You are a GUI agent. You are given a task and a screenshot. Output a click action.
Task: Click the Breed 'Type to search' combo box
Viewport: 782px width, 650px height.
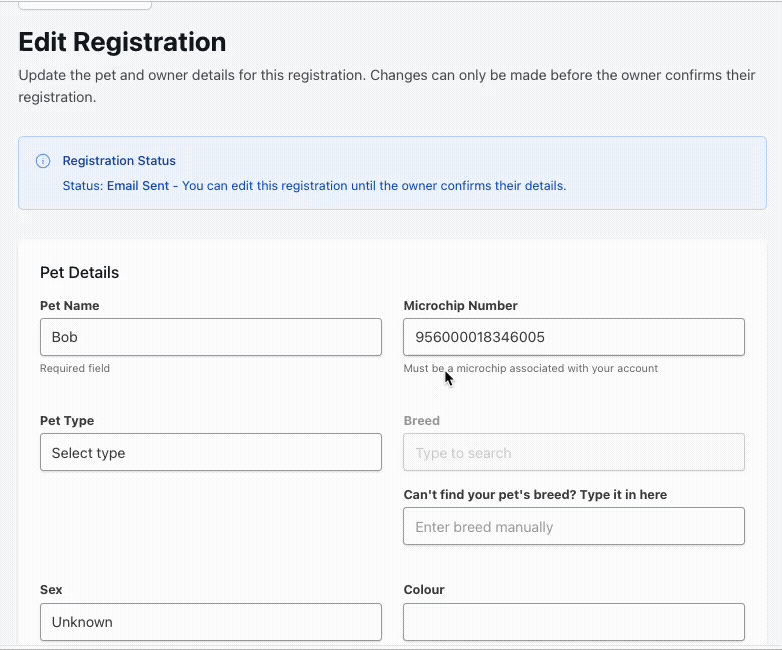(573, 452)
